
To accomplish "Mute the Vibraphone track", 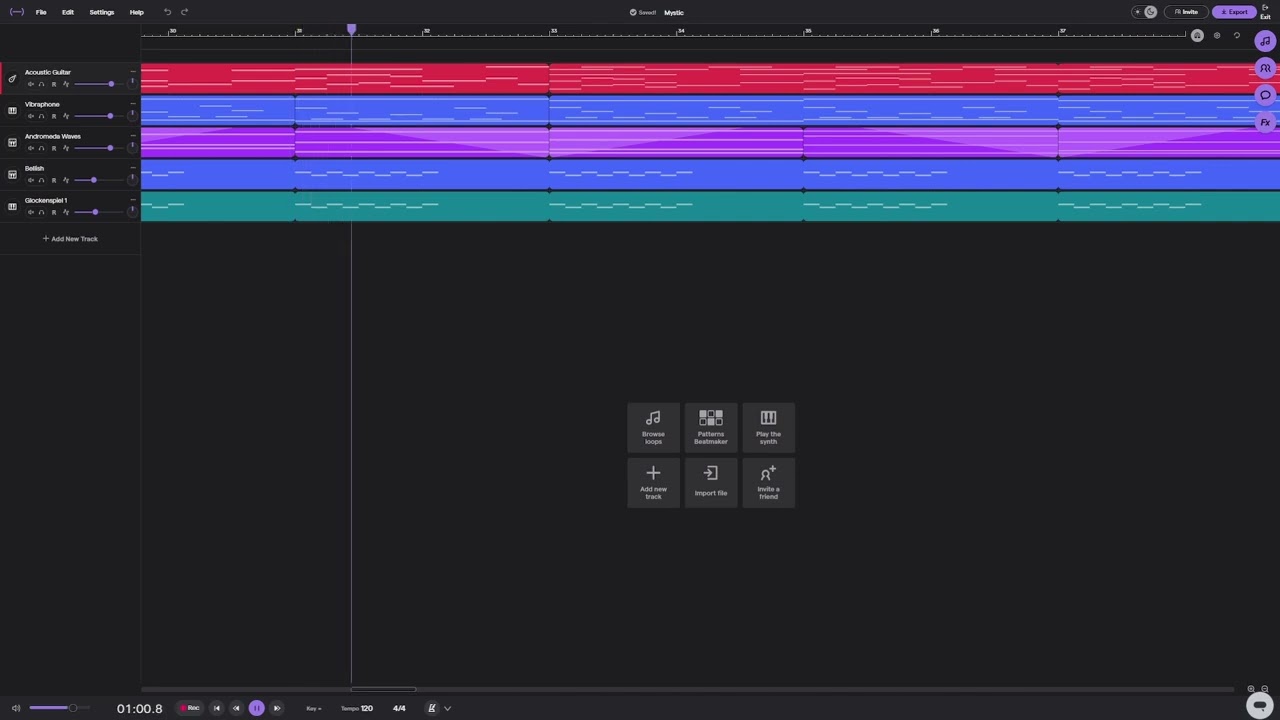I will pos(30,116).
